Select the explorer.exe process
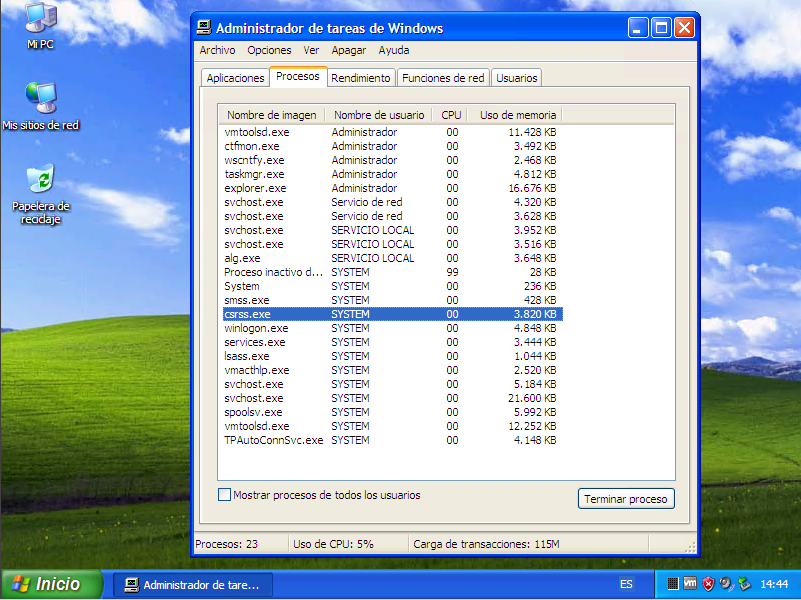This screenshot has width=801, height=600. (392, 188)
